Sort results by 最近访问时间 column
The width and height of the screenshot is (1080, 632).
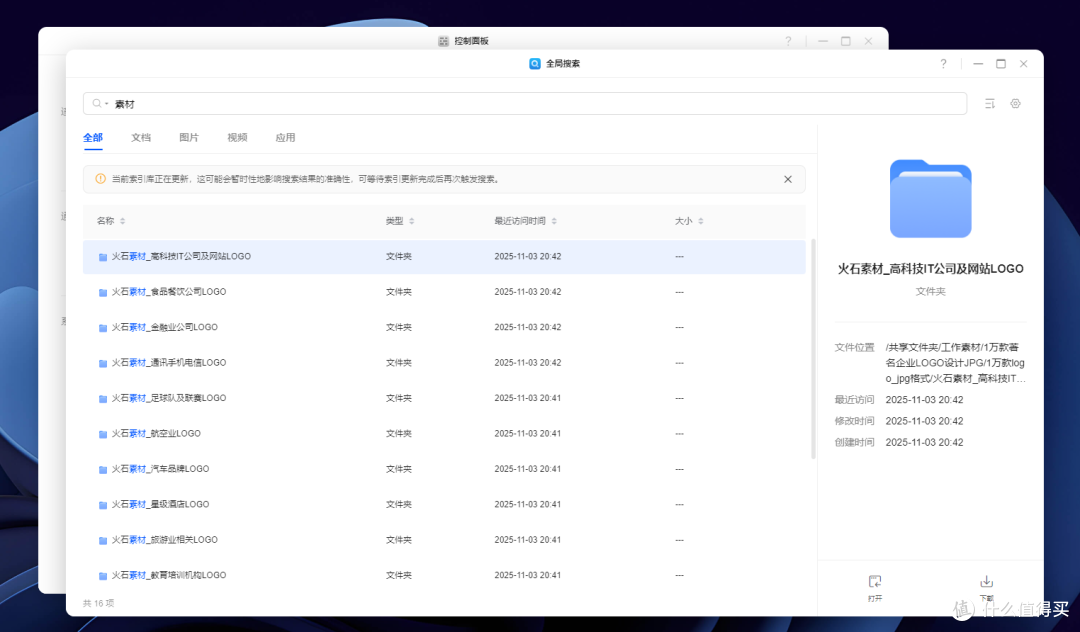click(x=526, y=221)
